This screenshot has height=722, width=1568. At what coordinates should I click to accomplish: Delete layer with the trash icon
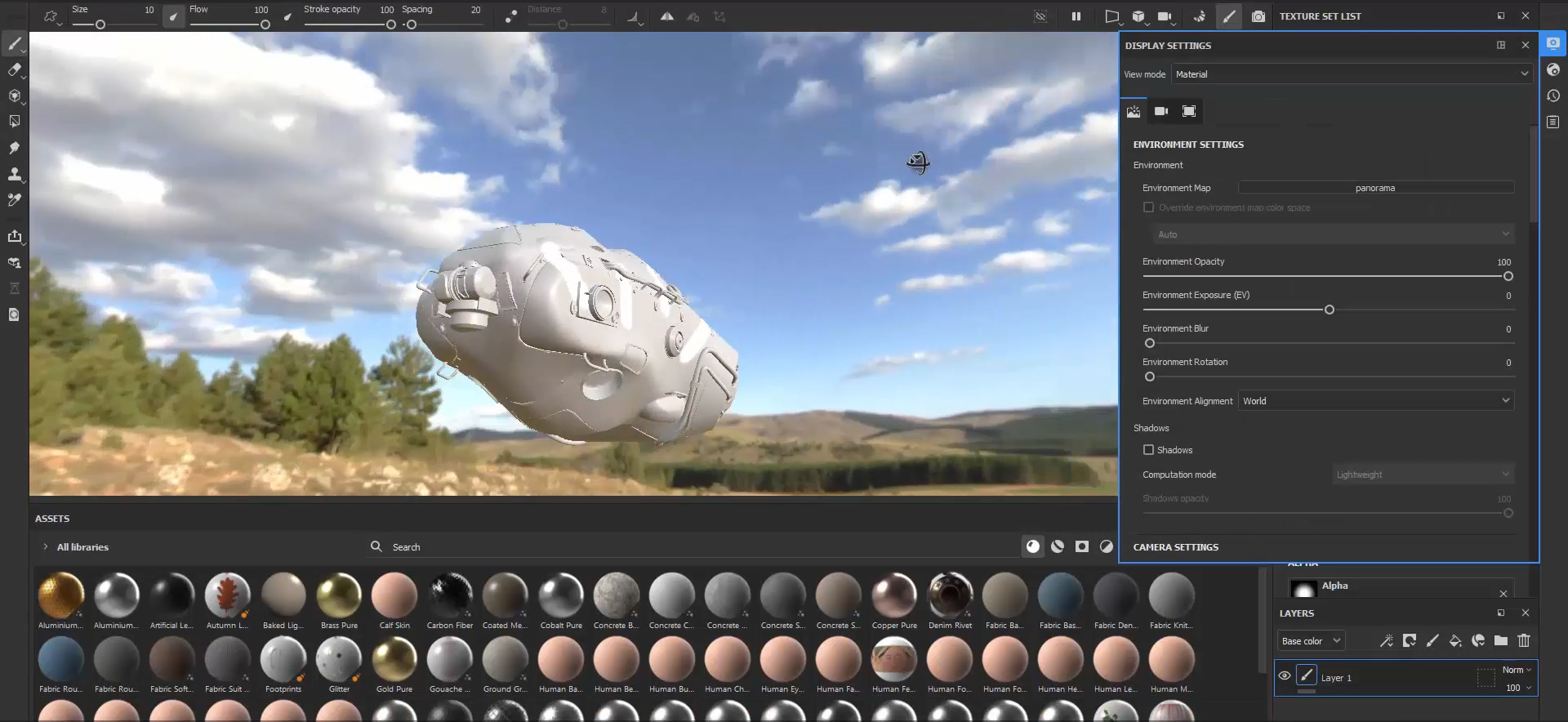coord(1524,641)
